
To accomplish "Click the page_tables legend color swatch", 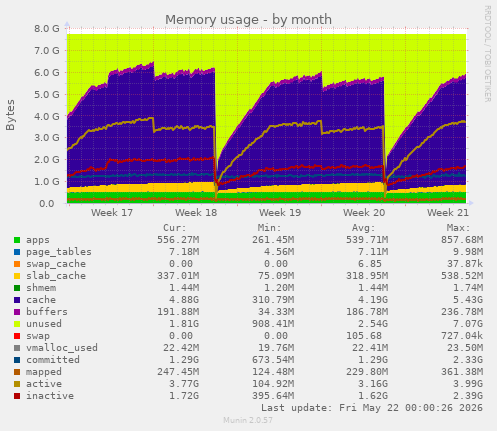I will 17,252.
